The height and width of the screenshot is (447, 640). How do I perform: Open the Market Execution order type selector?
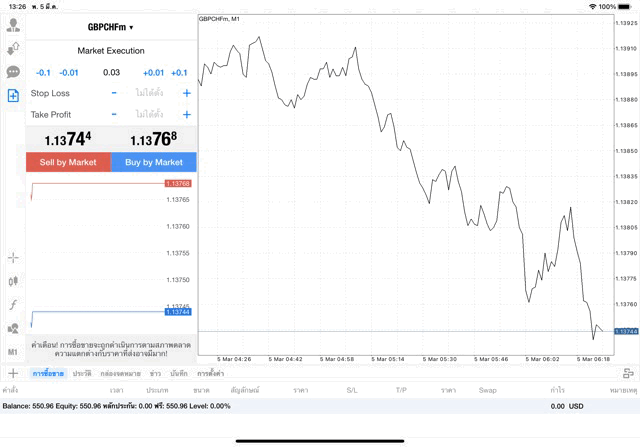tap(111, 50)
